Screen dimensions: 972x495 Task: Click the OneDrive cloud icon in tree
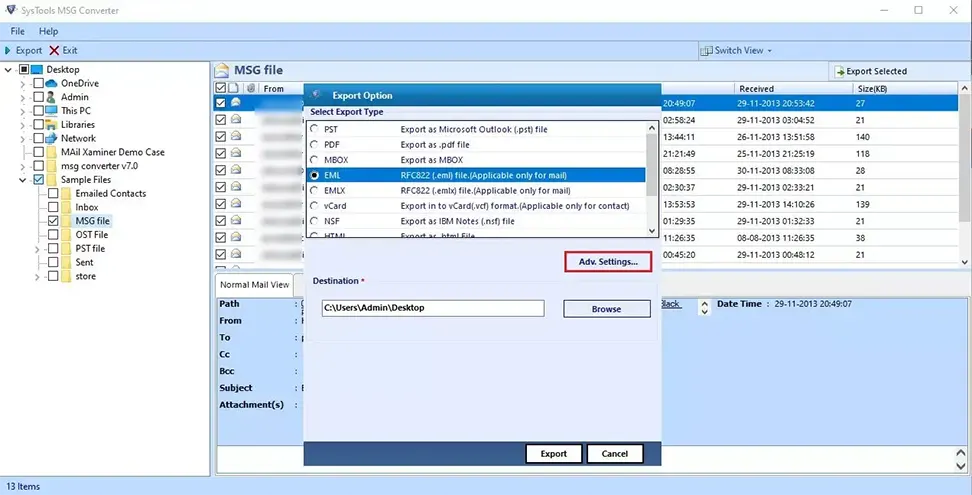52,83
